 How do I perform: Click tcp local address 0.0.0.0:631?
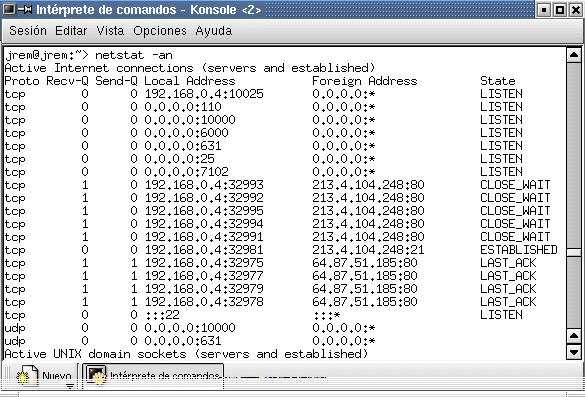183,146
